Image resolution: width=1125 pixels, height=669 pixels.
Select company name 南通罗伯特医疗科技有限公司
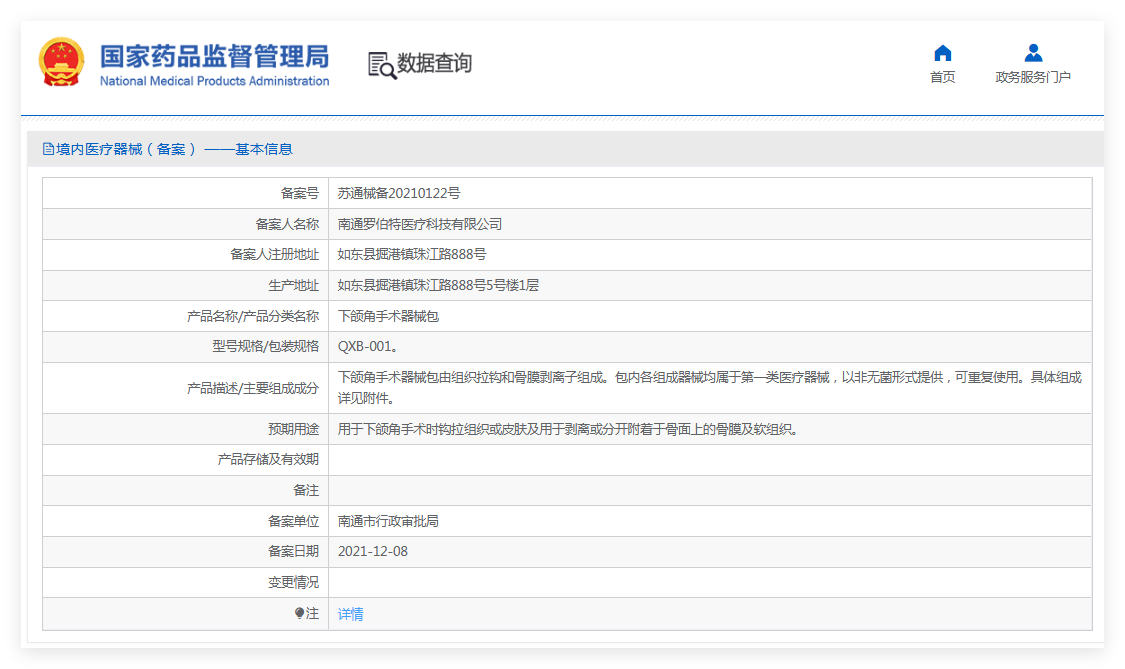[420, 224]
